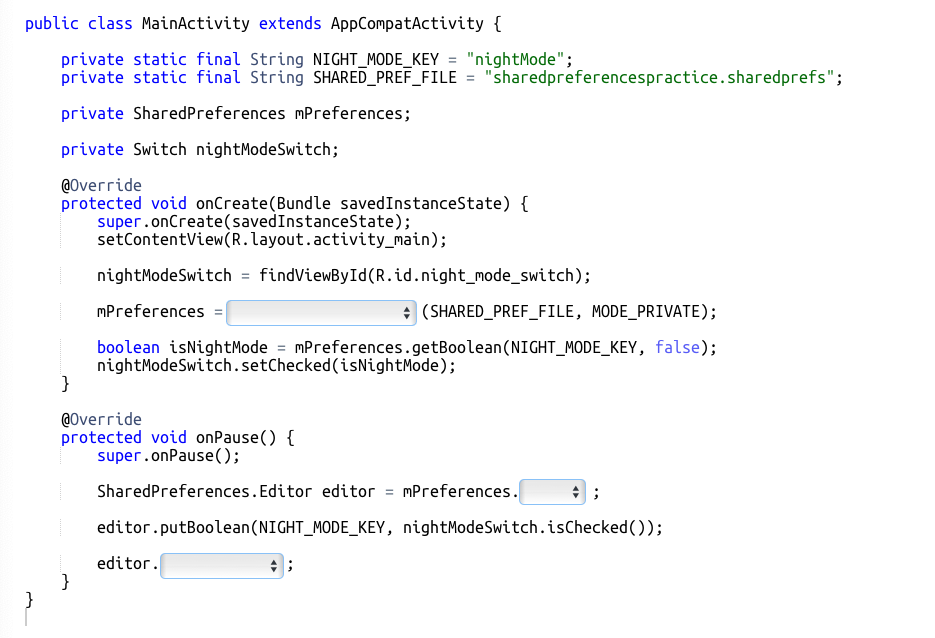Screen dimensions: 935x638
Task: Click 'protected void onPause()' signature
Action: pyautogui.click(x=178, y=438)
